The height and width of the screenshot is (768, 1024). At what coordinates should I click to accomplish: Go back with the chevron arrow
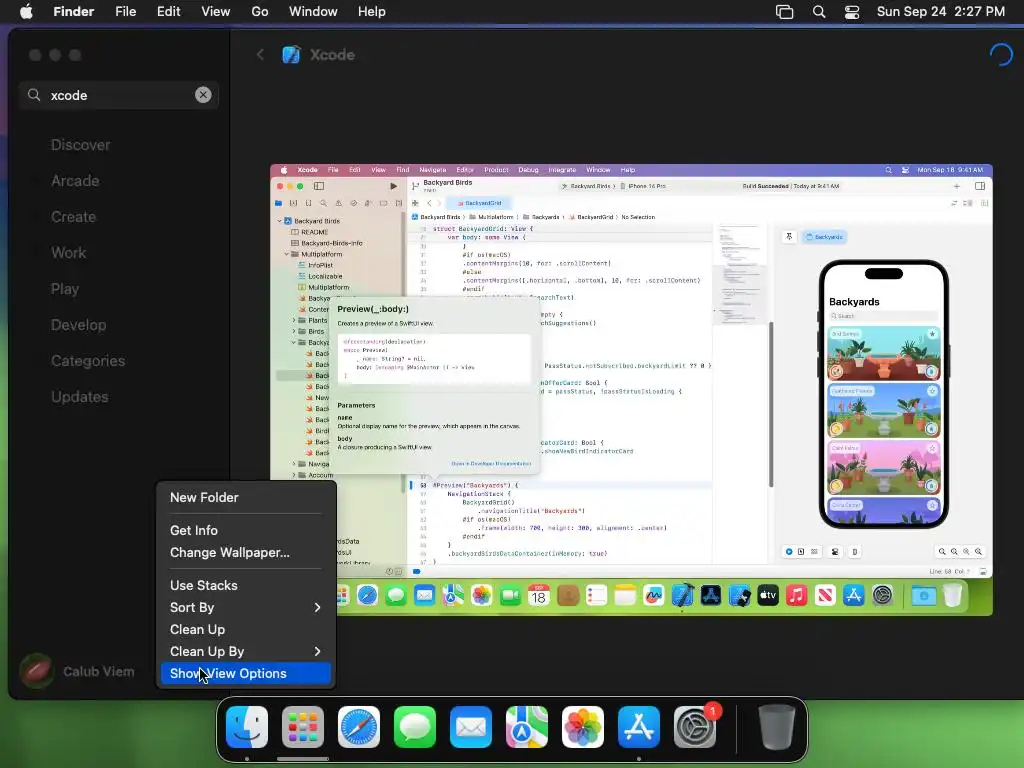click(260, 55)
